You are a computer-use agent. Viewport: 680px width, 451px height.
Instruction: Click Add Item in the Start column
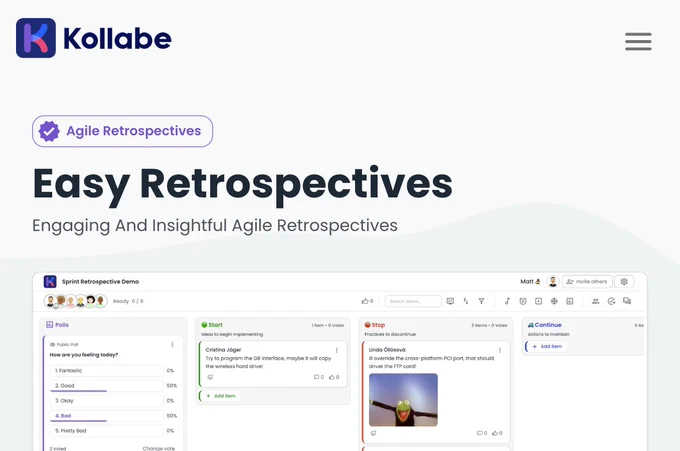pyautogui.click(x=221, y=396)
